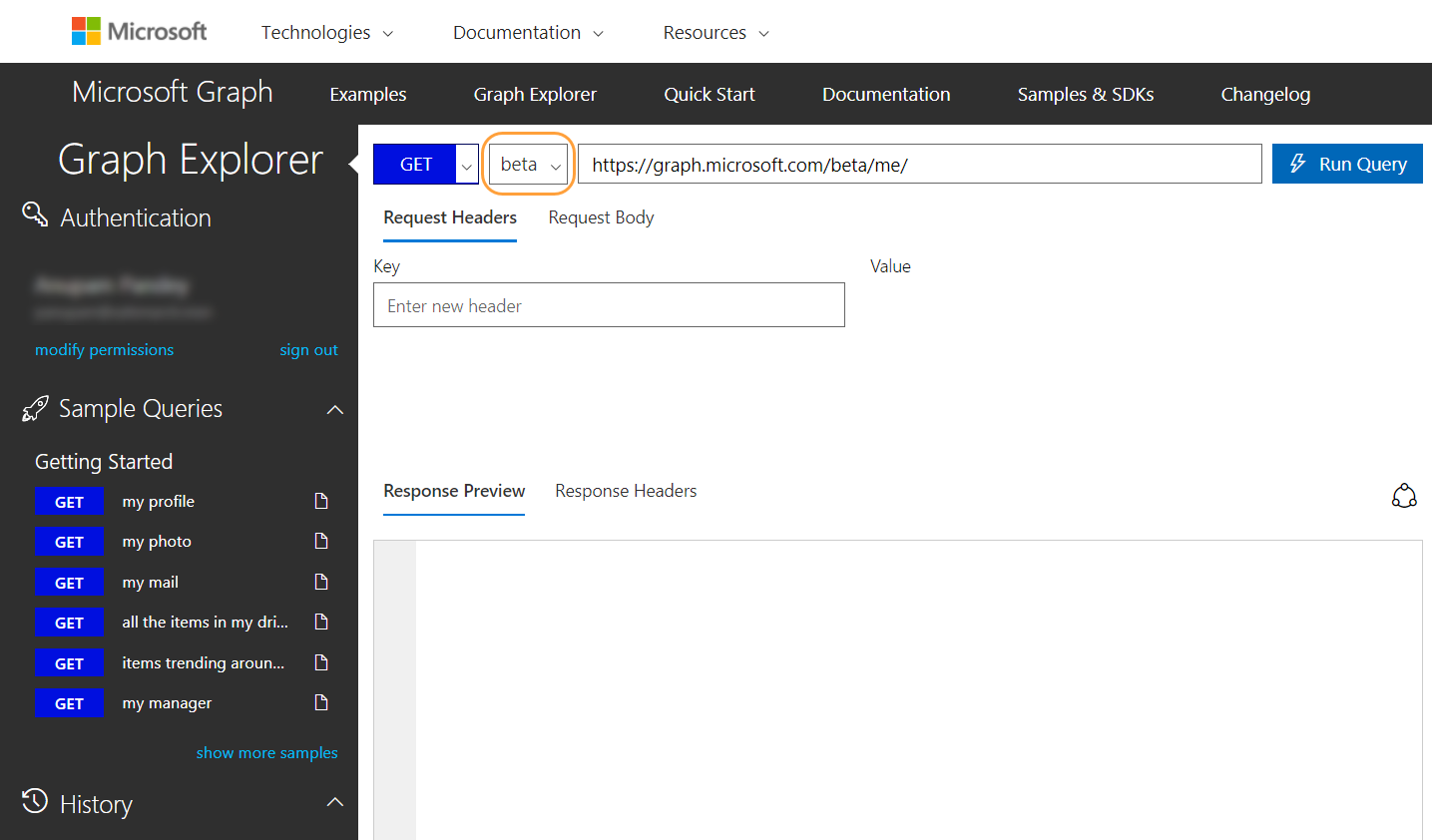Screen dimensions: 1432x840
Task: Click the share query icon above response
Action: [1404, 496]
